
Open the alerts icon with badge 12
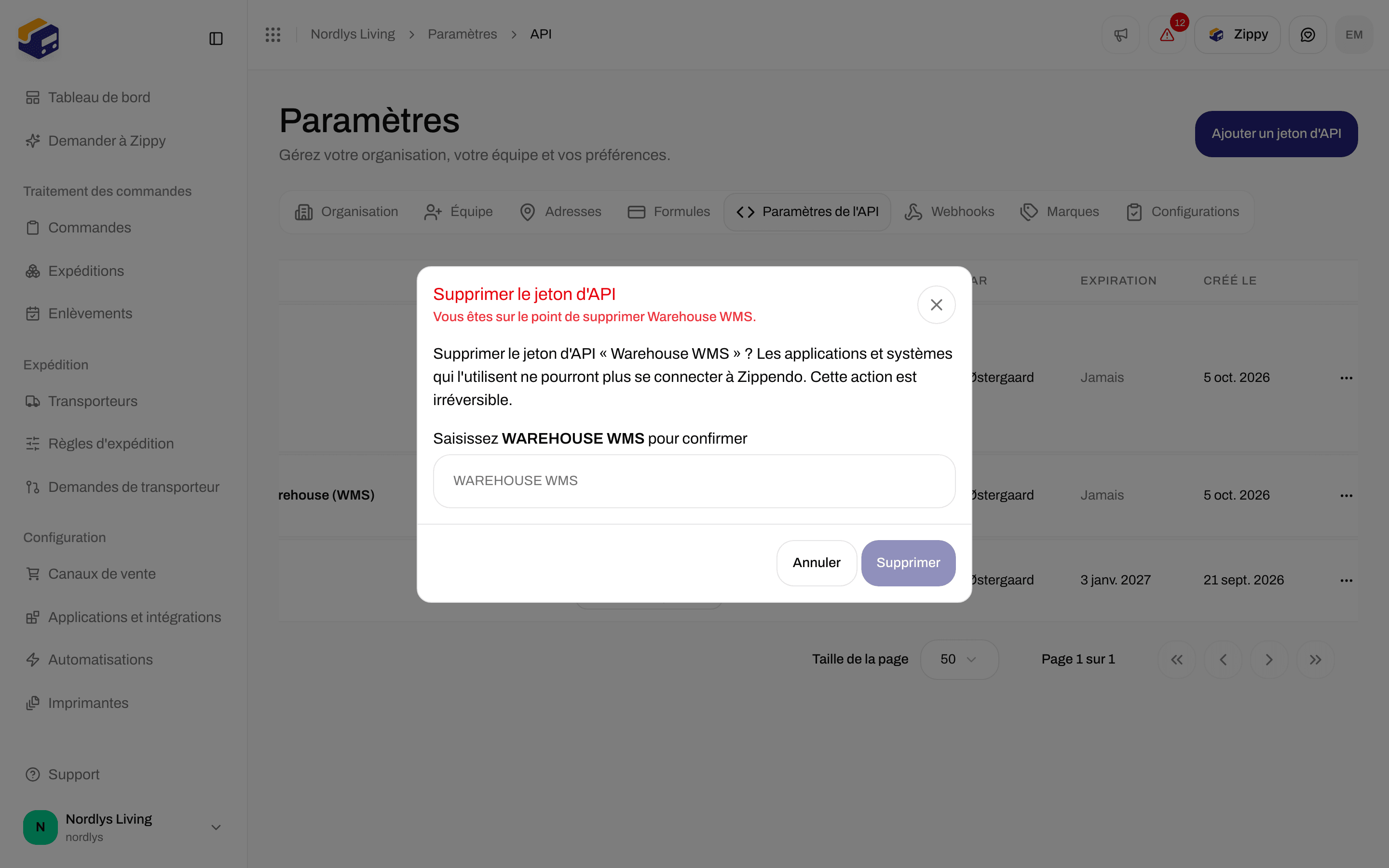(1167, 35)
